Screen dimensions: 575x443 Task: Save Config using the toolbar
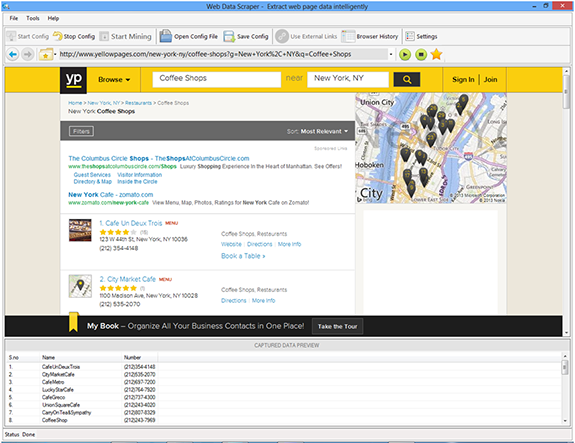246,36
